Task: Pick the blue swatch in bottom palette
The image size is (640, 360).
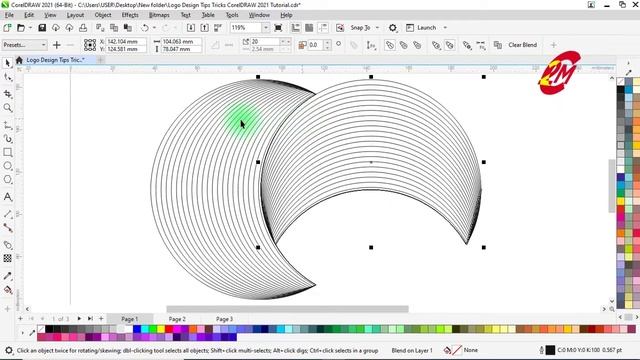Action: [137, 329]
